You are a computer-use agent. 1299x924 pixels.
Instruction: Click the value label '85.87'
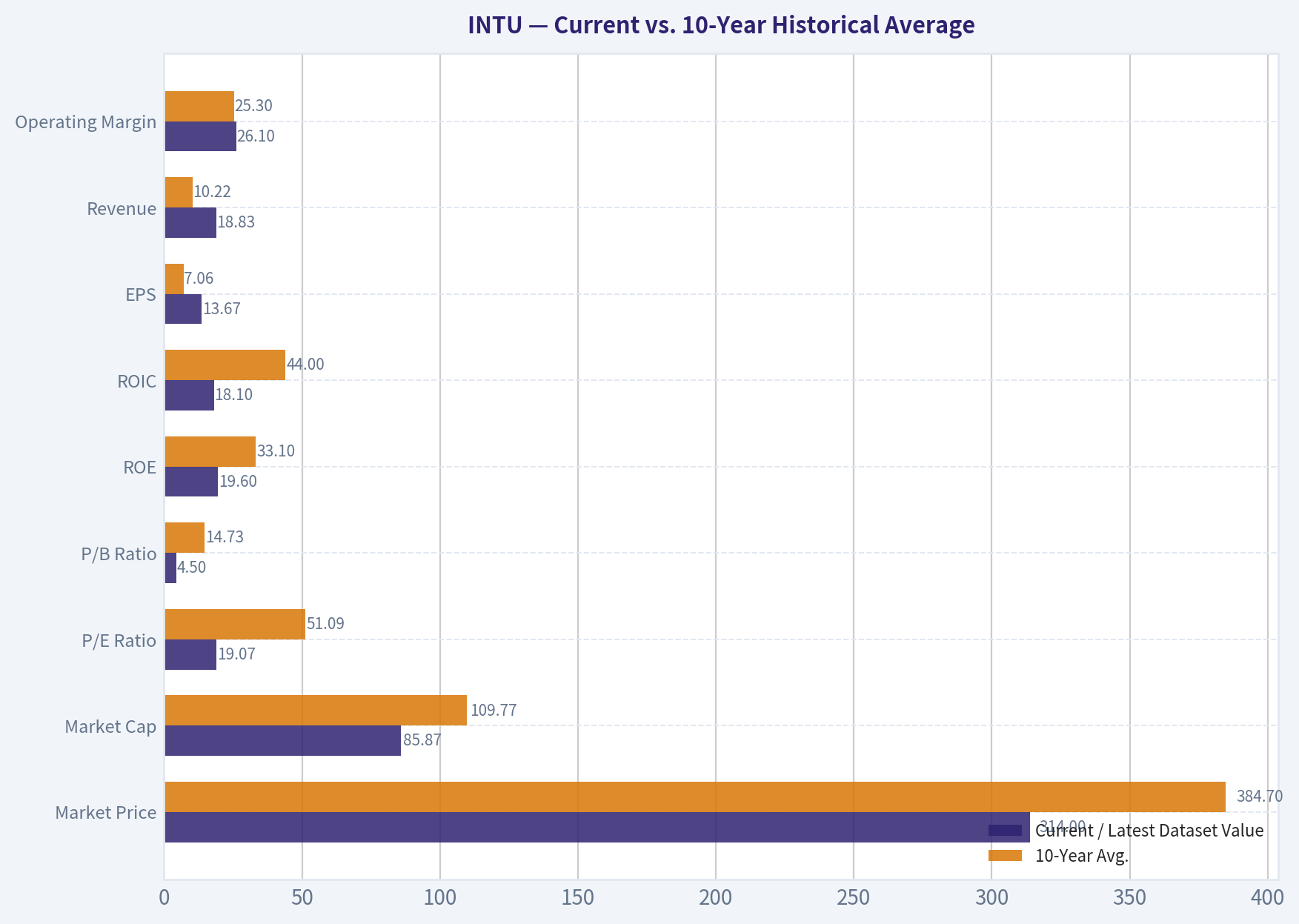[x=422, y=740]
